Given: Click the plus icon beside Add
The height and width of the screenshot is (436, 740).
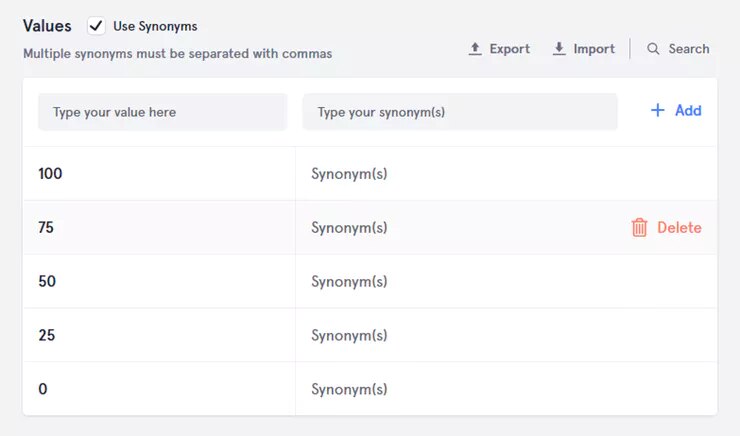Looking at the screenshot, I should 658,111.
